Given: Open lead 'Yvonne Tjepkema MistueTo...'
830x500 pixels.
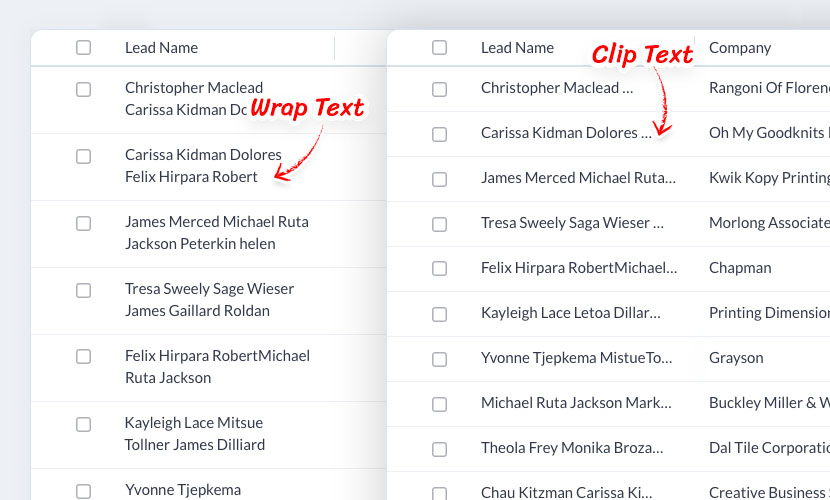Looking at the screenshot, I should (576, 358).
